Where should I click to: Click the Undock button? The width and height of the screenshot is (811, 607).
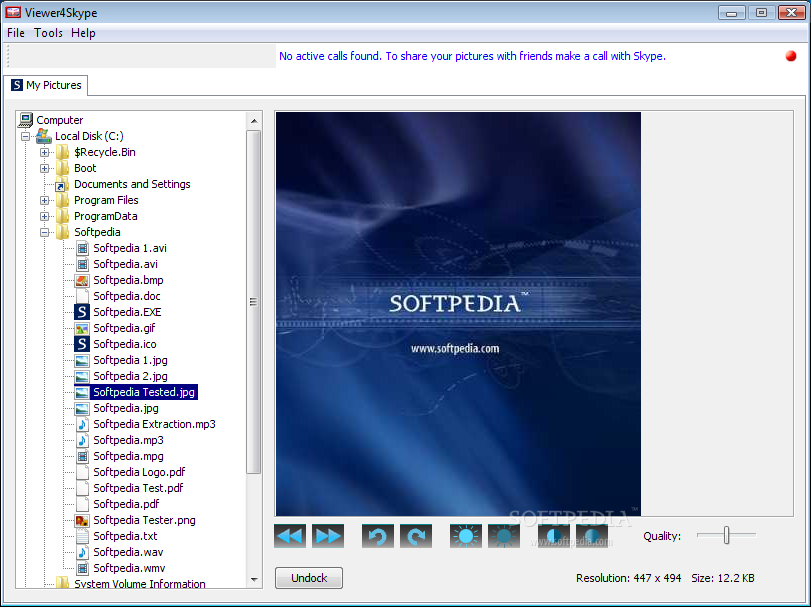coord(309,578)
